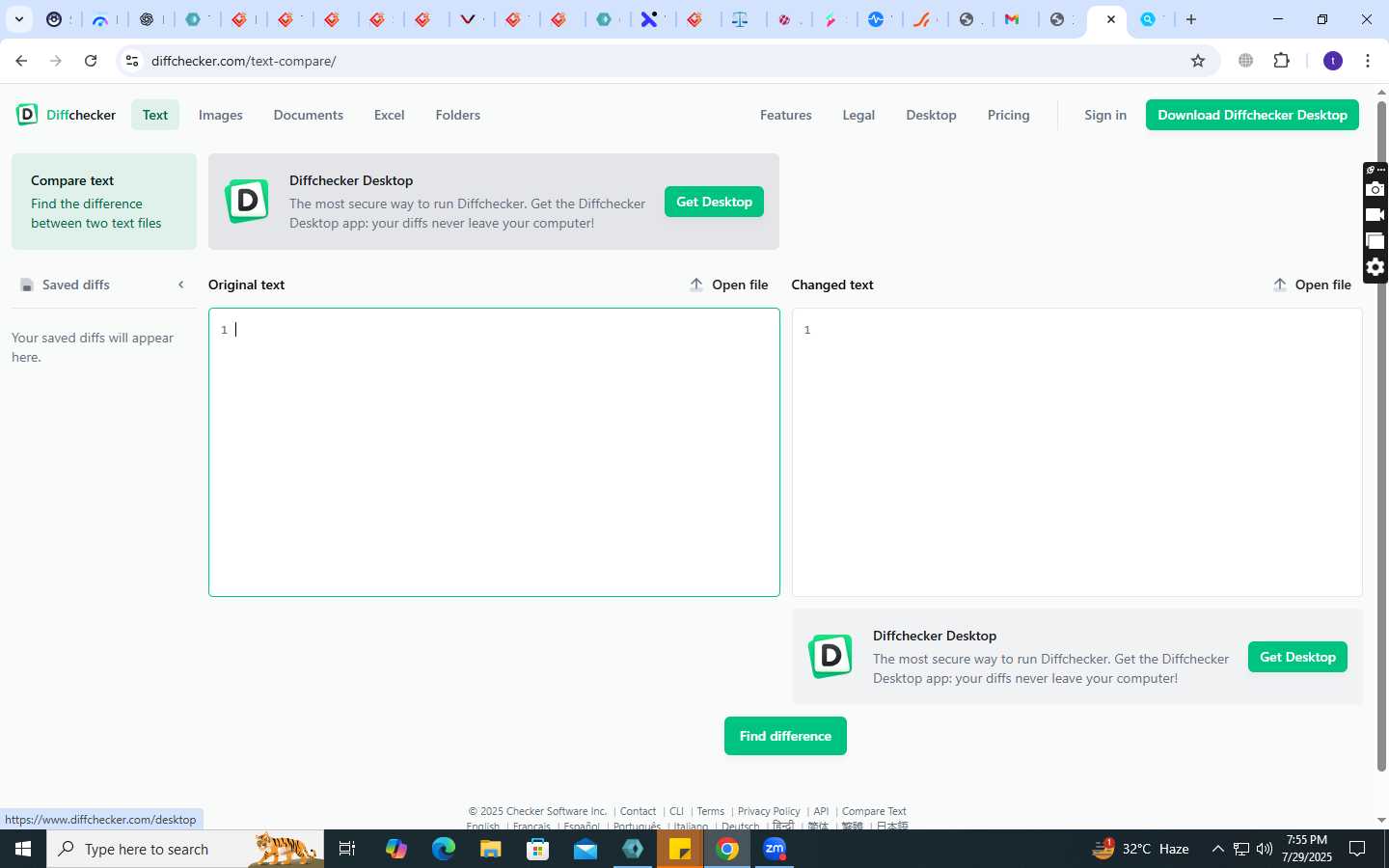The width and height of the screenshot is (1389, 868).
Task: Open the Contact footer link
Action: [x=638, y=811]
